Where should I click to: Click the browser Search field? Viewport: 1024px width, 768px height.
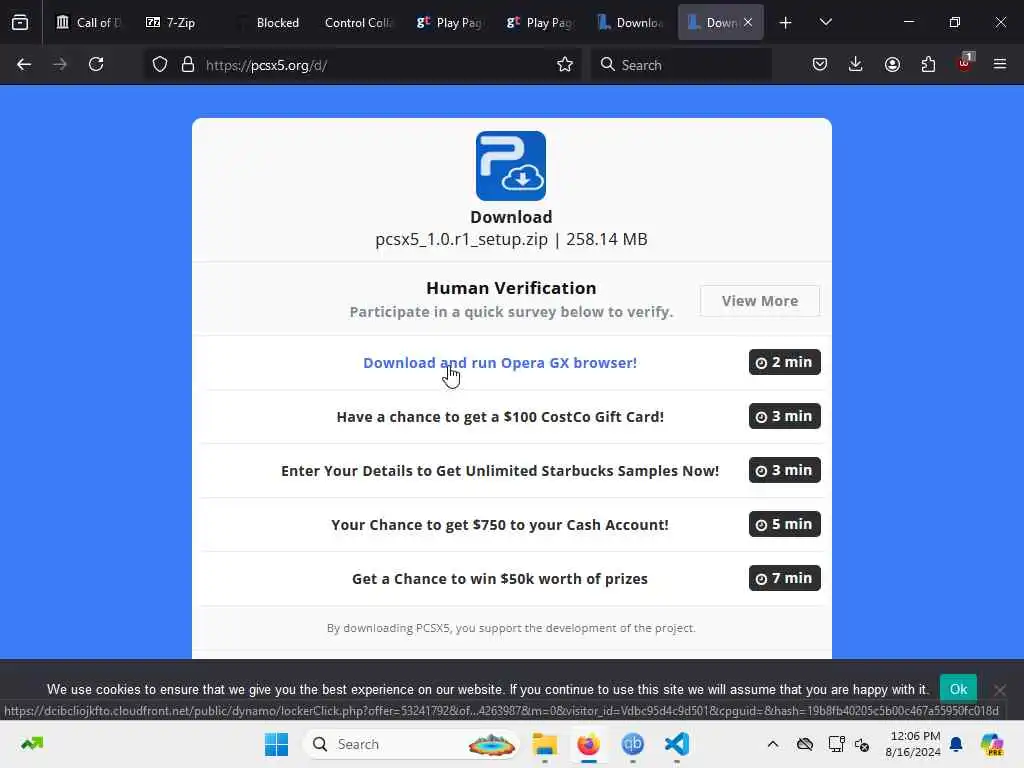tap(681, 65)
